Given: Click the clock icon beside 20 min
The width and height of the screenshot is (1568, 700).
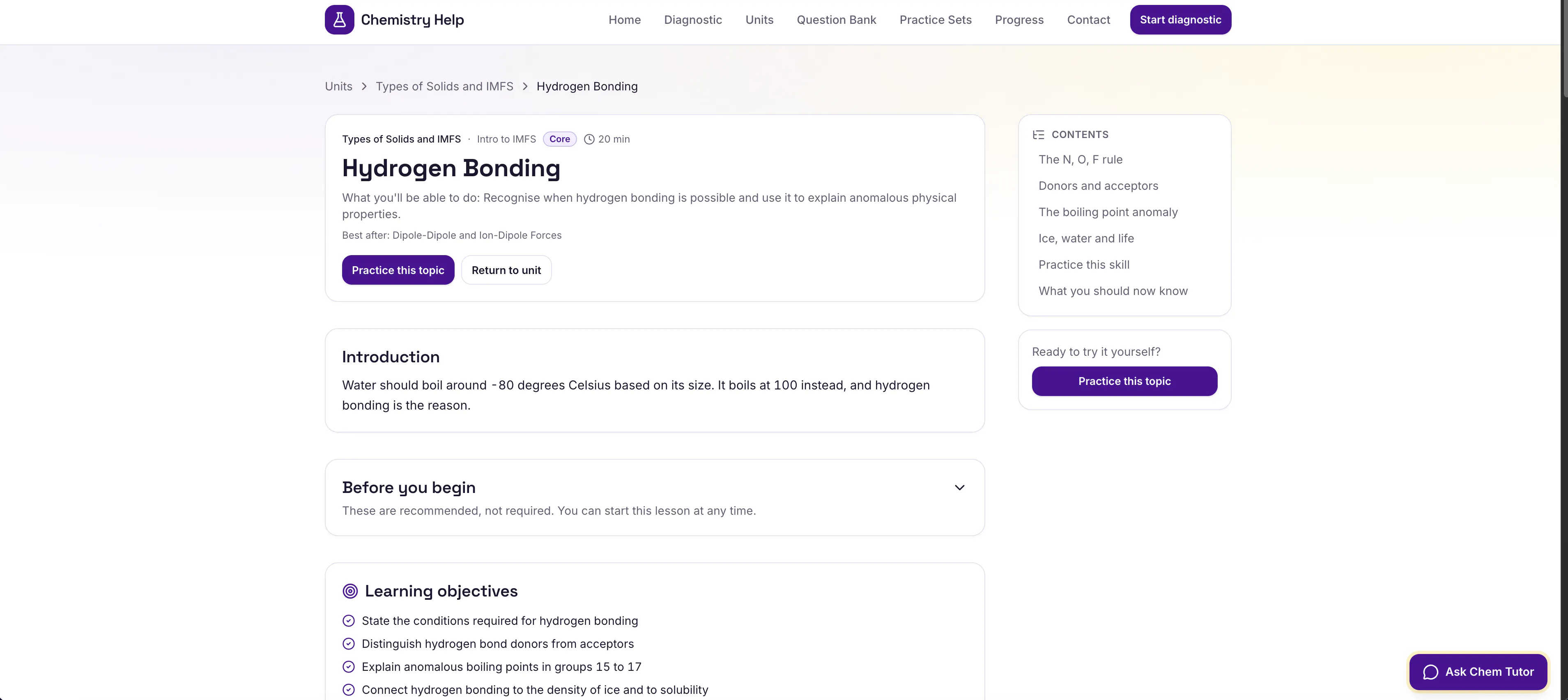Looking at the screenshot, I should tap(589, 139).
